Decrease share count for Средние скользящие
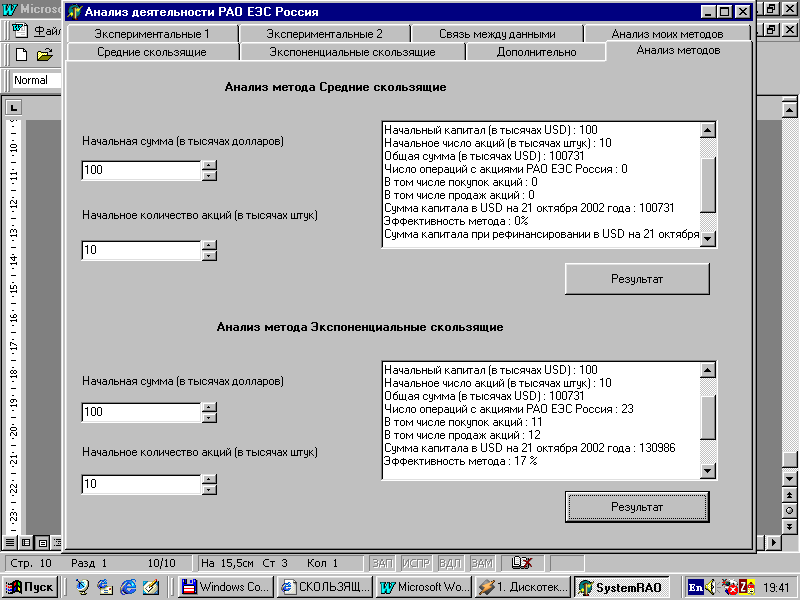This screenshot has width=800, height=600. pyautogui.click(x=209, y=255)
